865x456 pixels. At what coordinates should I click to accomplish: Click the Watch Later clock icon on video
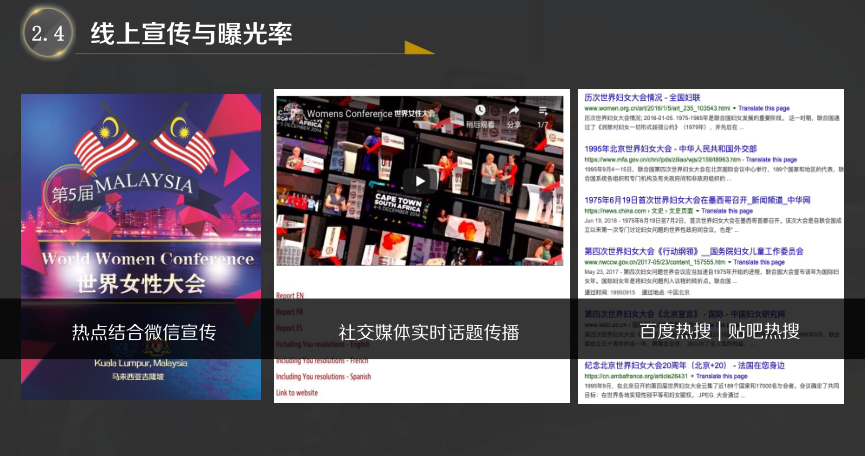[480, 111]
